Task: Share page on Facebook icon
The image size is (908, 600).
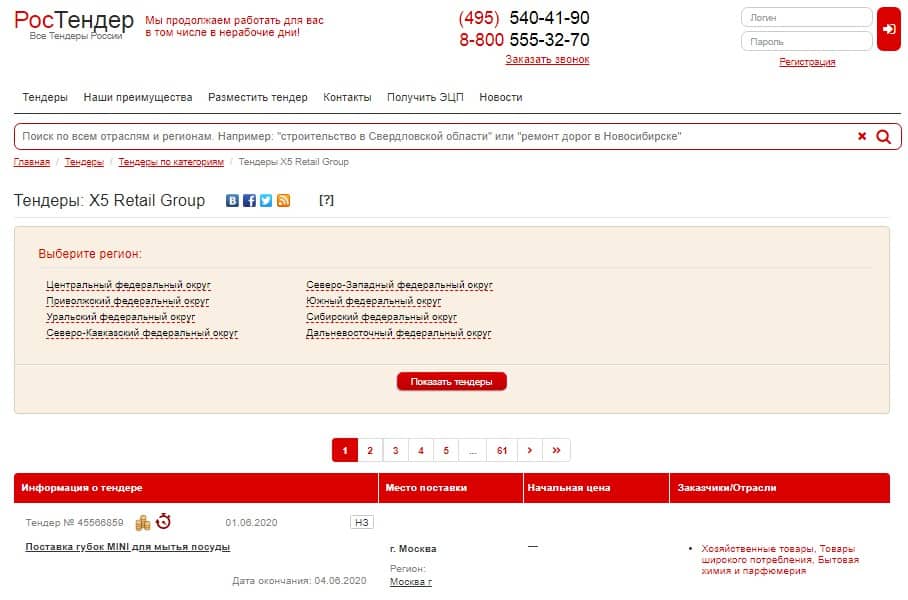Action: point(249,200)
